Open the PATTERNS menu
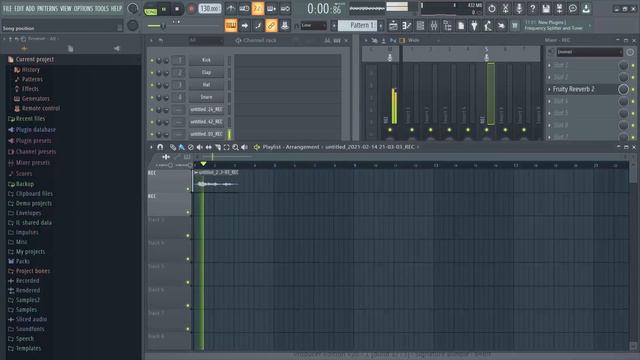 click(x=47, y=8)
